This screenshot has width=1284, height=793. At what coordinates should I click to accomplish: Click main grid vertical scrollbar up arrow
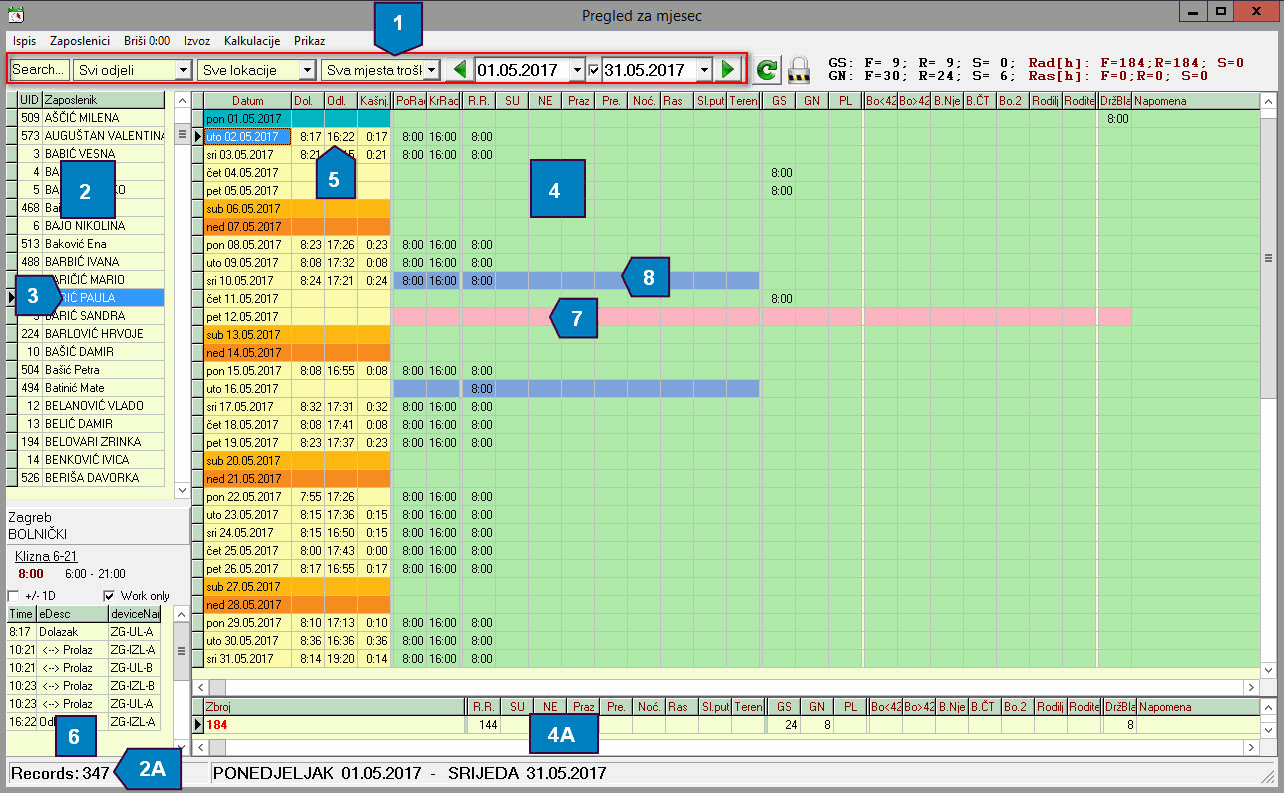tap(1269, 101)
